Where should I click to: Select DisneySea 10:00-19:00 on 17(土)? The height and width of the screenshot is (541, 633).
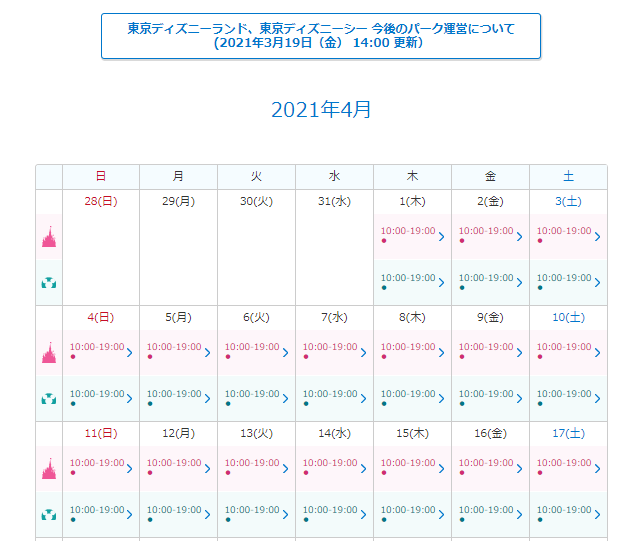pos(564,510)
